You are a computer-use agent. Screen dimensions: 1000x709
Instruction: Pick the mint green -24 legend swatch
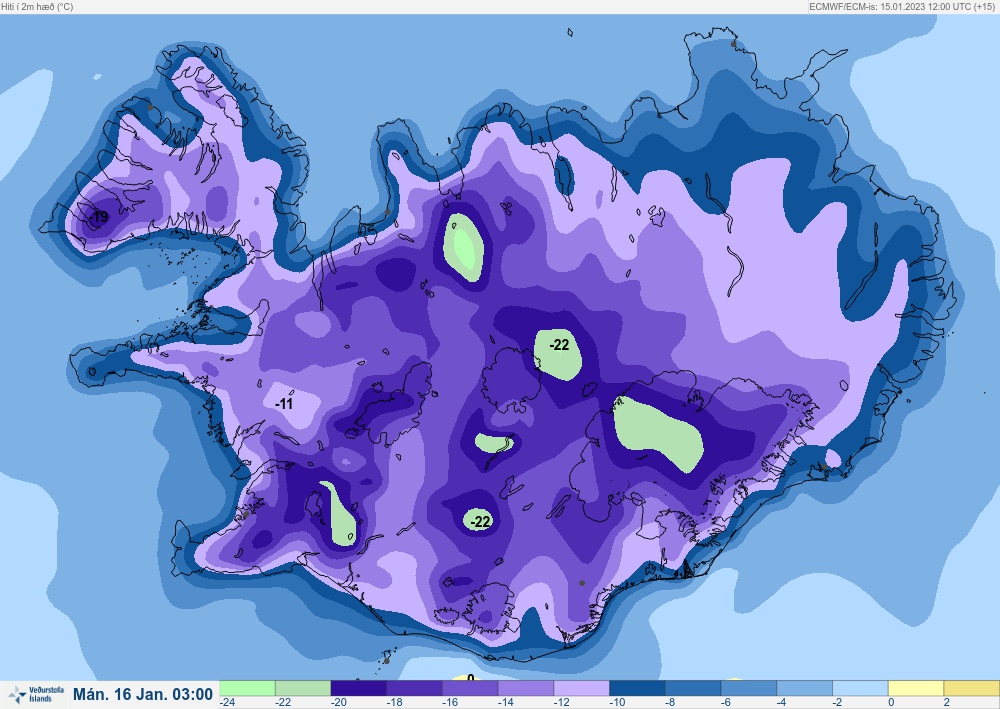[x=247, y=688]
